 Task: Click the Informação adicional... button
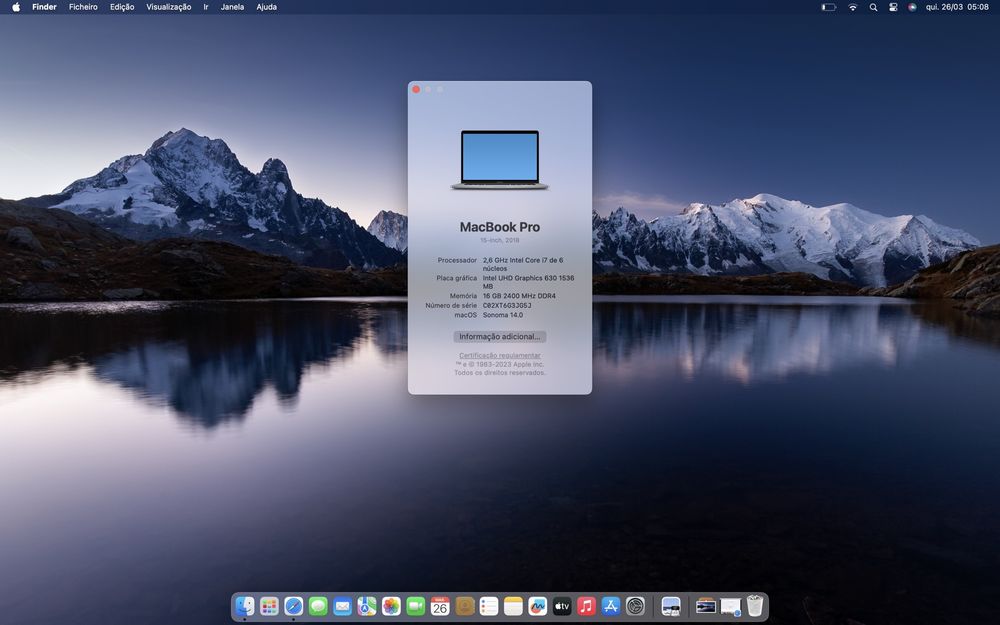point(500,336)
